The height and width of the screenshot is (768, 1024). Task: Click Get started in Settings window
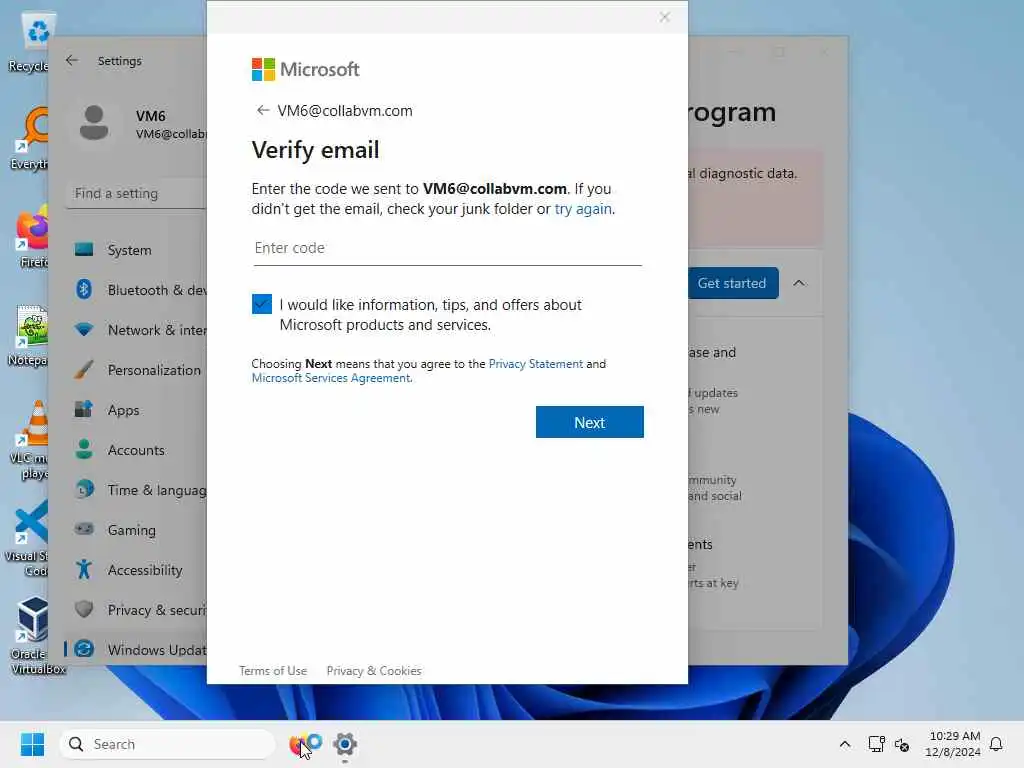pyautogui.click(x=731, y=283)
